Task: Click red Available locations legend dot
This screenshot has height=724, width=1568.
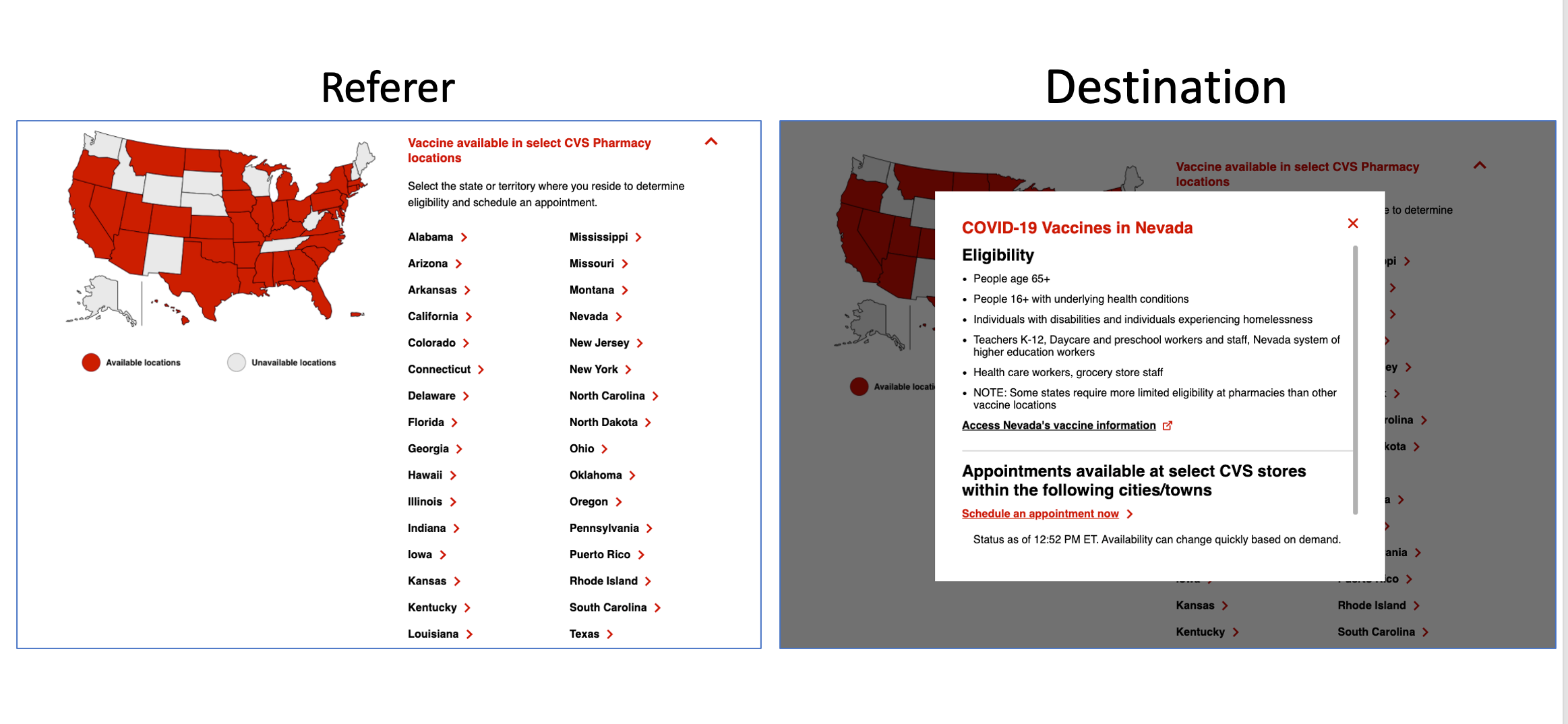Action: pos(91,363)
